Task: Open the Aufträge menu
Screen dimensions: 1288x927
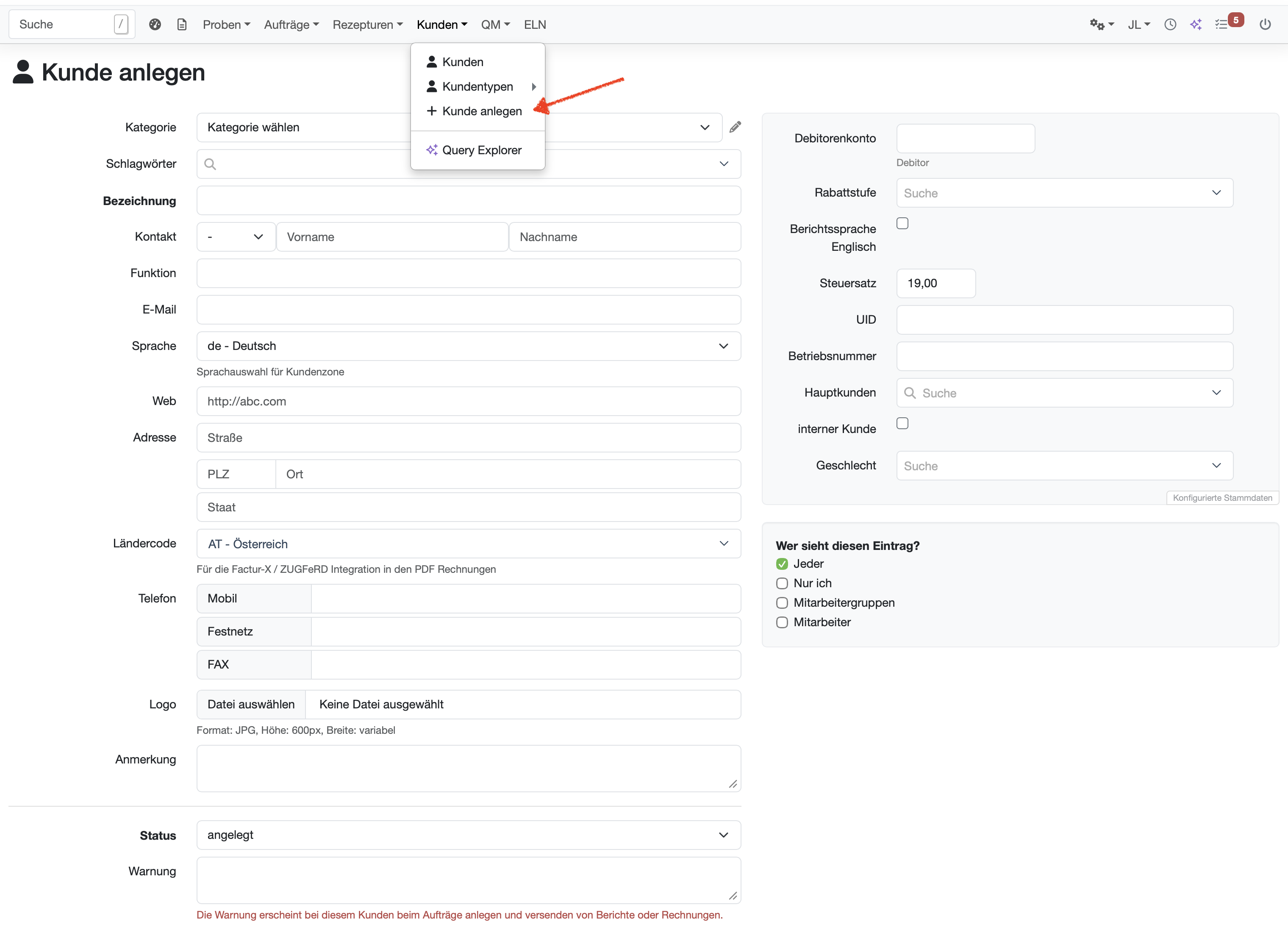Action: coord(291,25)
